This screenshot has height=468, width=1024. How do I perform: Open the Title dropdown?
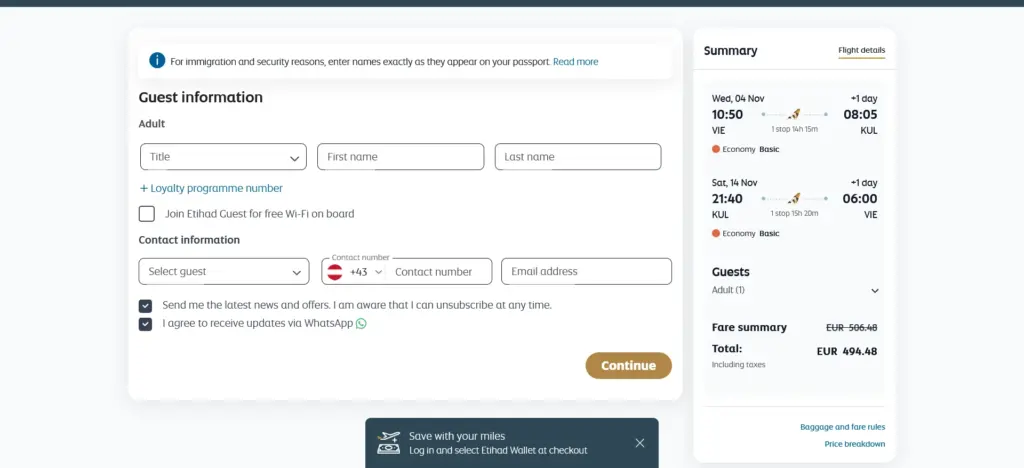coord(223,157)
